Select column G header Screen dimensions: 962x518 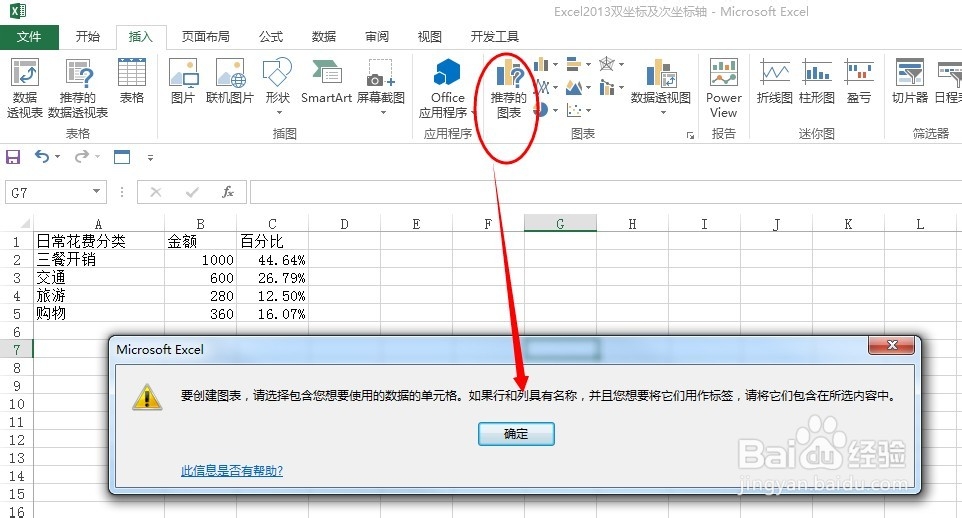click(560, 223)
